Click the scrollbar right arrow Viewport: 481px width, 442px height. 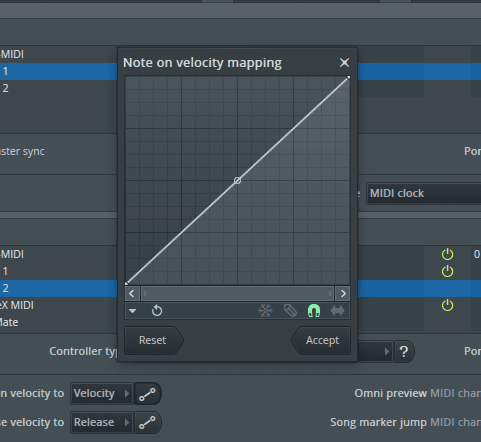pyautogui.click(x=343, y=294)
